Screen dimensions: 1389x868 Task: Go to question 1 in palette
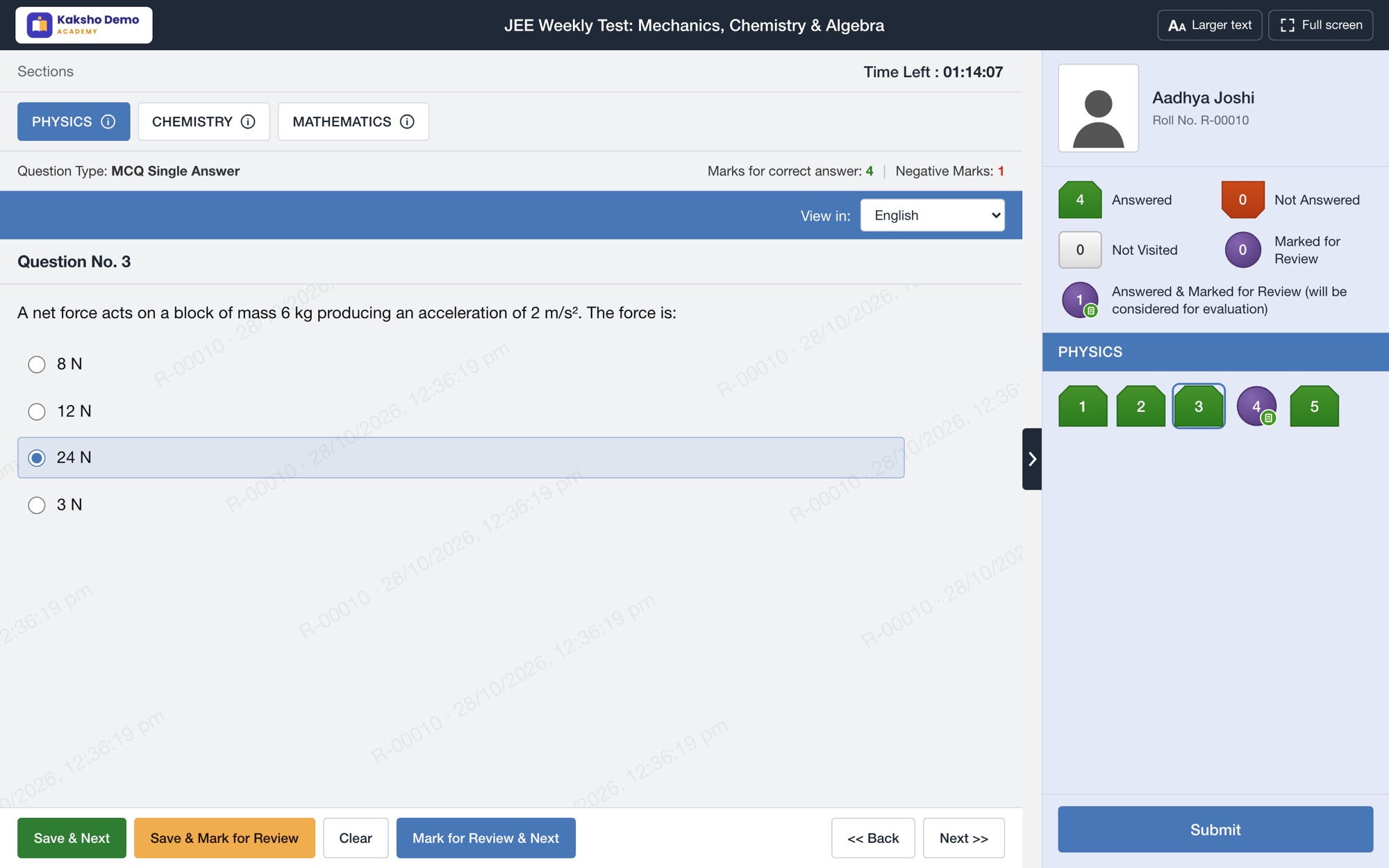point(1083,406)
